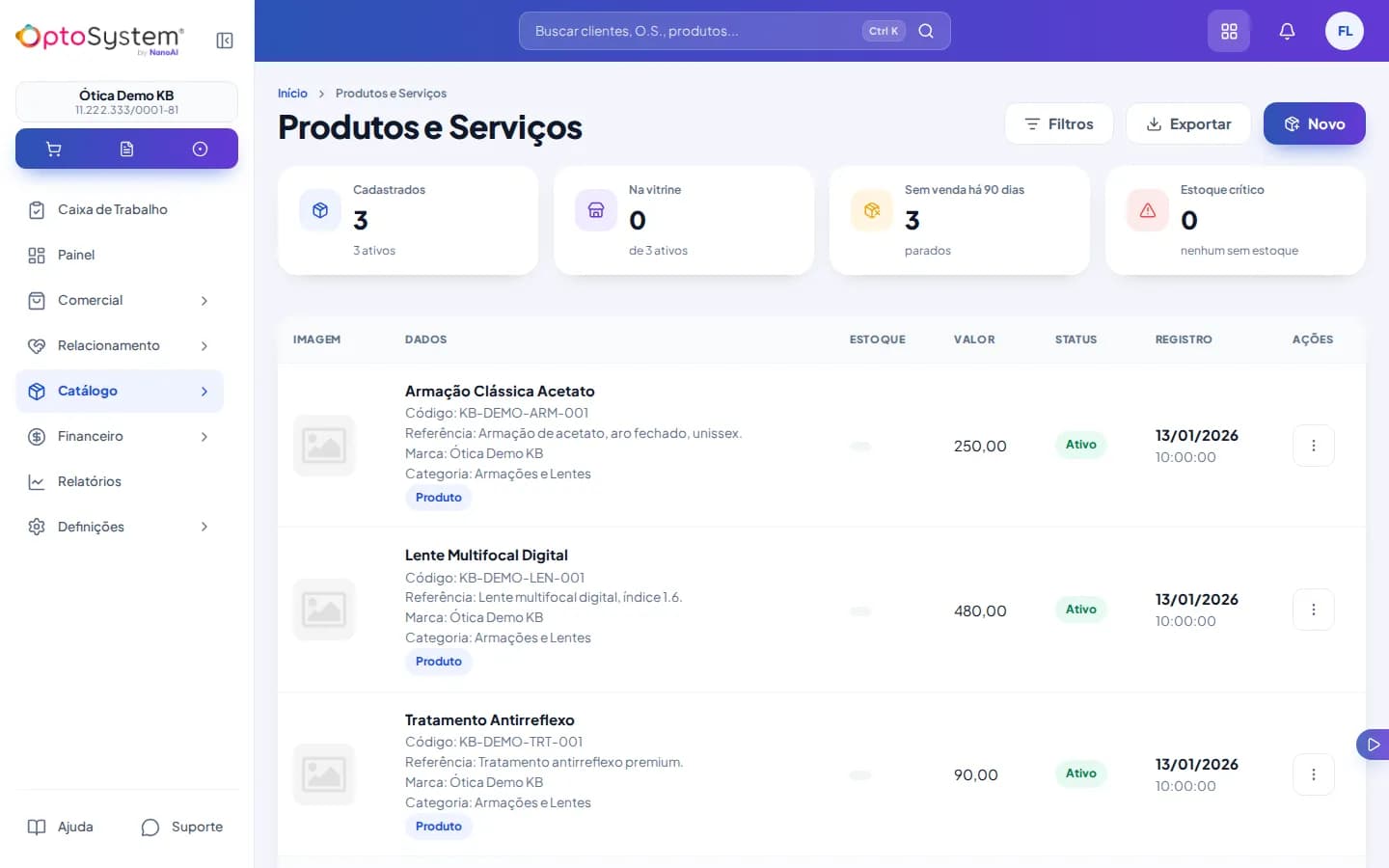Screen dimensions: 1389x868
Task: Select the Tratamento Antirreflexo product name
Action: pyautogui.click(x=490, y=720)
